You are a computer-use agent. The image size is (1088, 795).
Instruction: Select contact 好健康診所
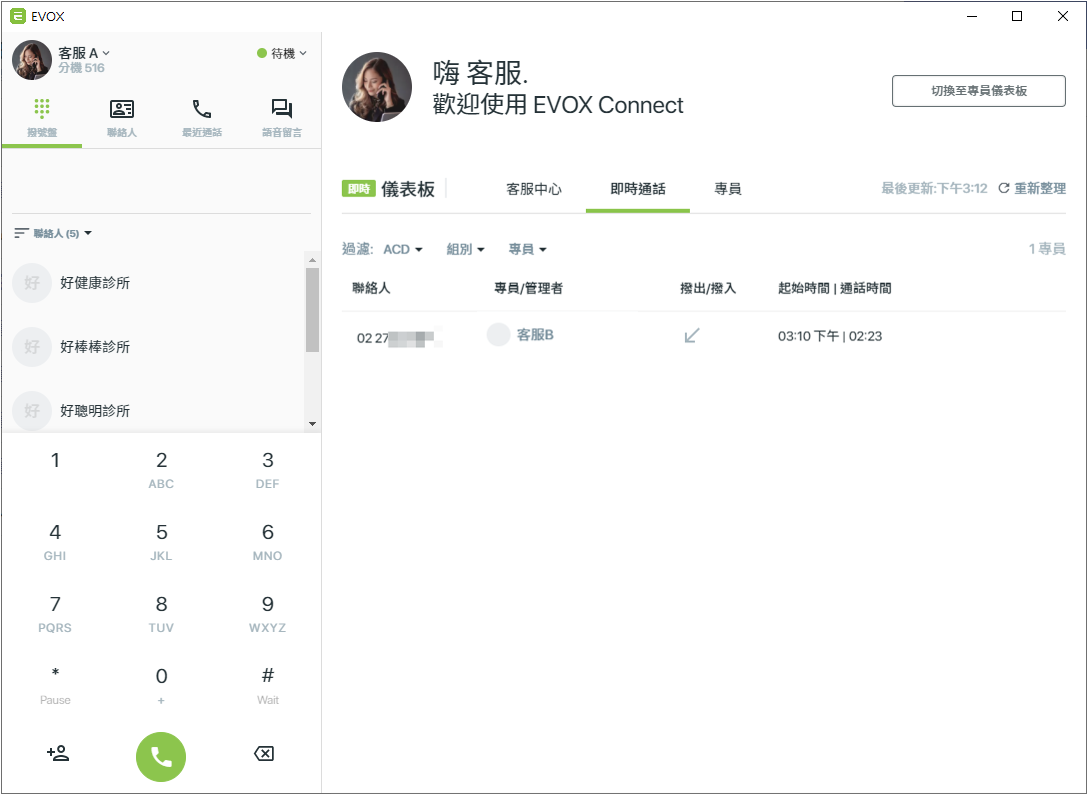coord(154,283)
